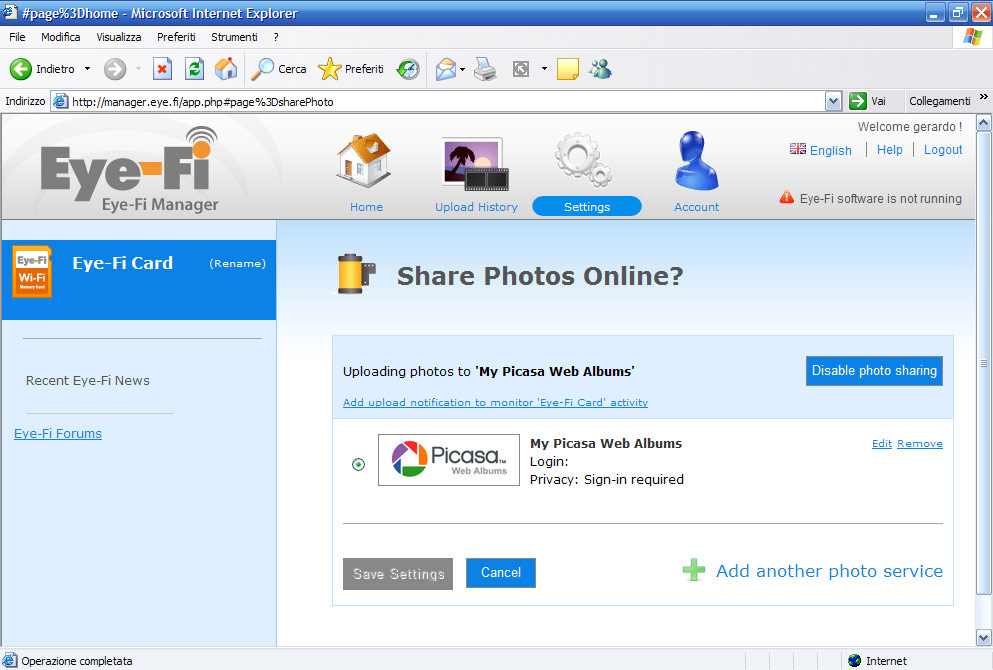Image resolution: width=993 pixels, height=670 pixels.
Task: Click the Windows flag logo
Action: point(973,37)
